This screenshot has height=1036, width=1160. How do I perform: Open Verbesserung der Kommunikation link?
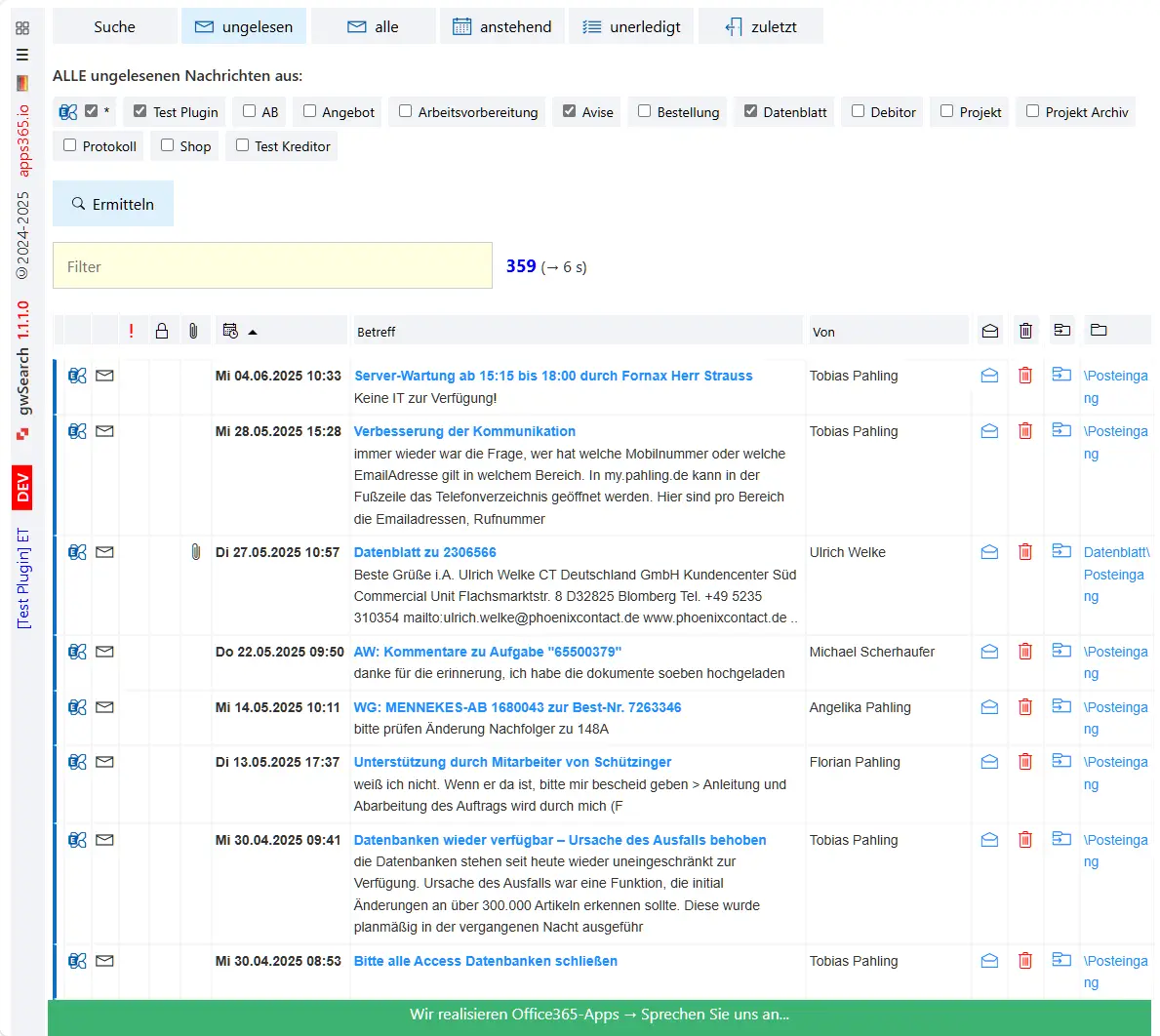(x=464, y=431)
